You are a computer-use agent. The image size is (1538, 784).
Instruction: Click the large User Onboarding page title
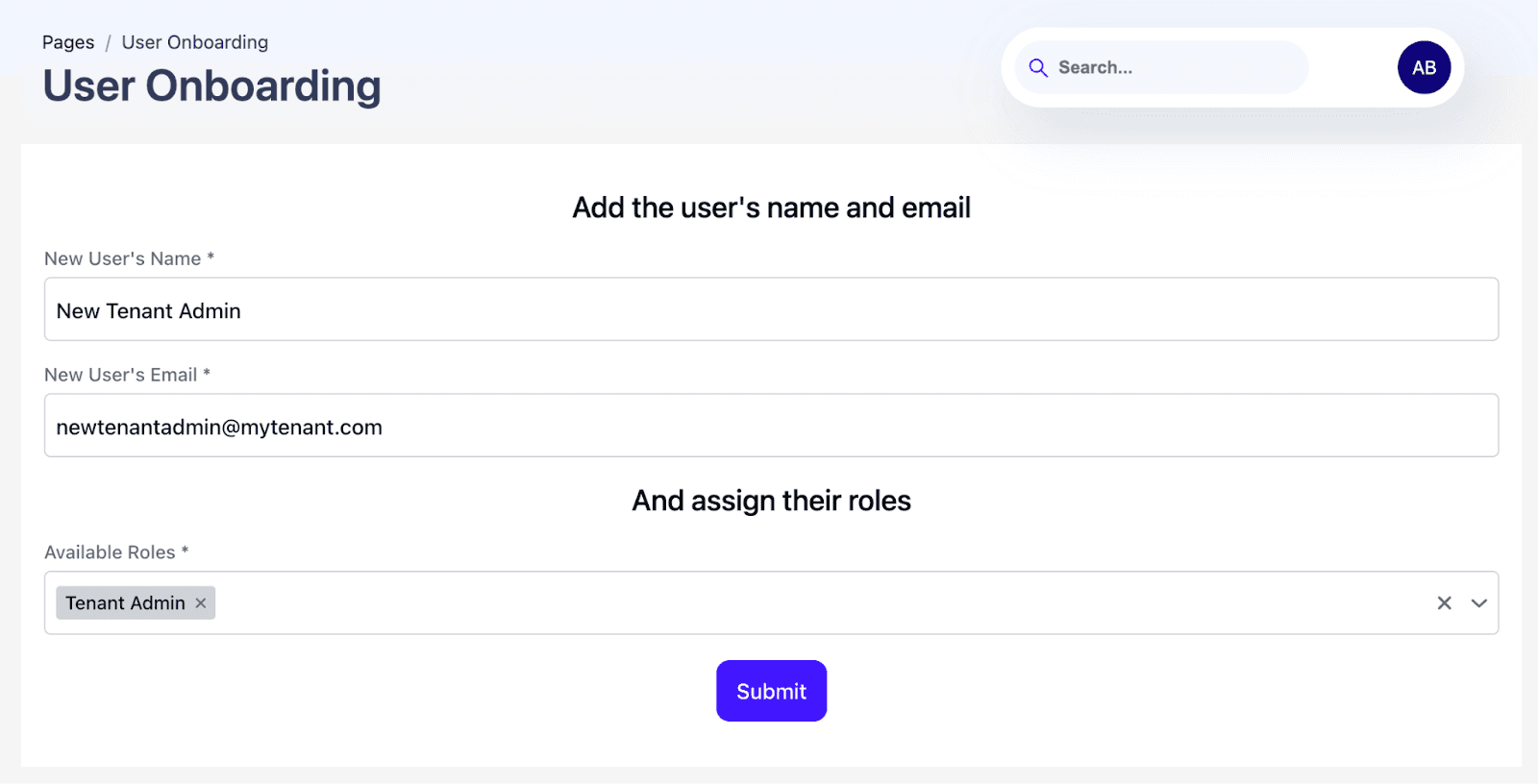click(x=211, y=86)
